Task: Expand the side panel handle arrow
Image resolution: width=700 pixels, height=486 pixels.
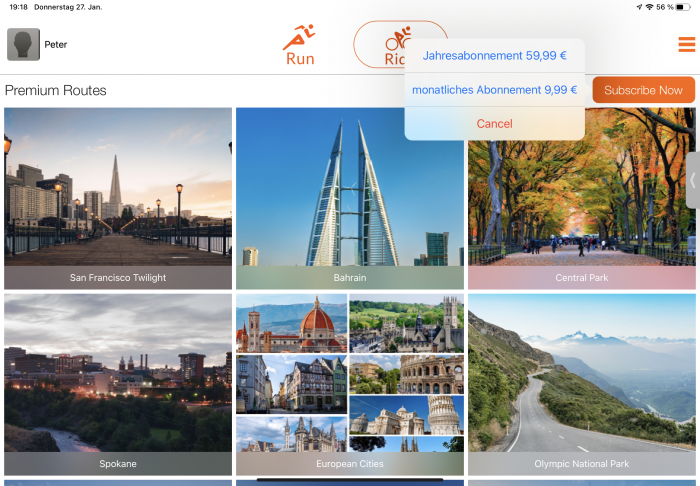Action: (693, 180)
